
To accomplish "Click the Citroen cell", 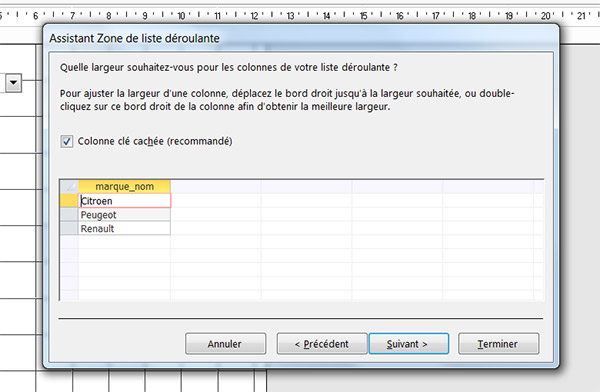I will [124, 201].
